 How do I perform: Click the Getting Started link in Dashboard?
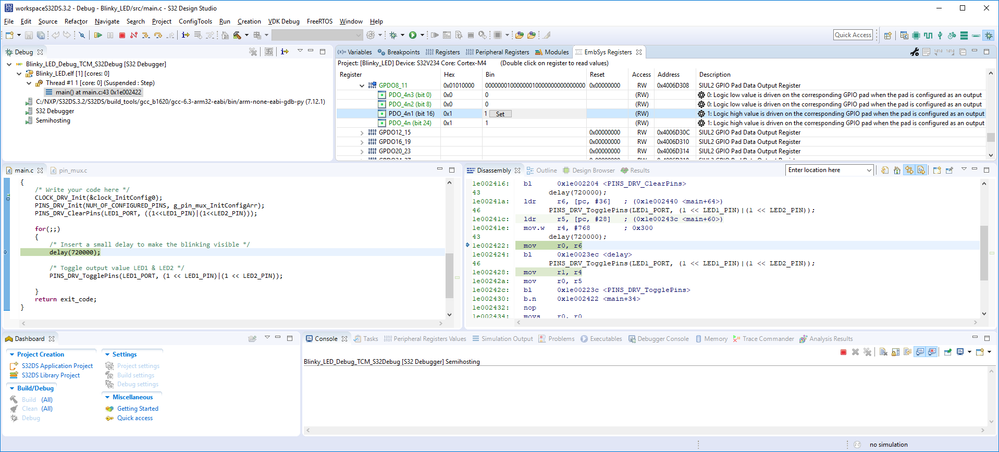(x=137, y=408)
